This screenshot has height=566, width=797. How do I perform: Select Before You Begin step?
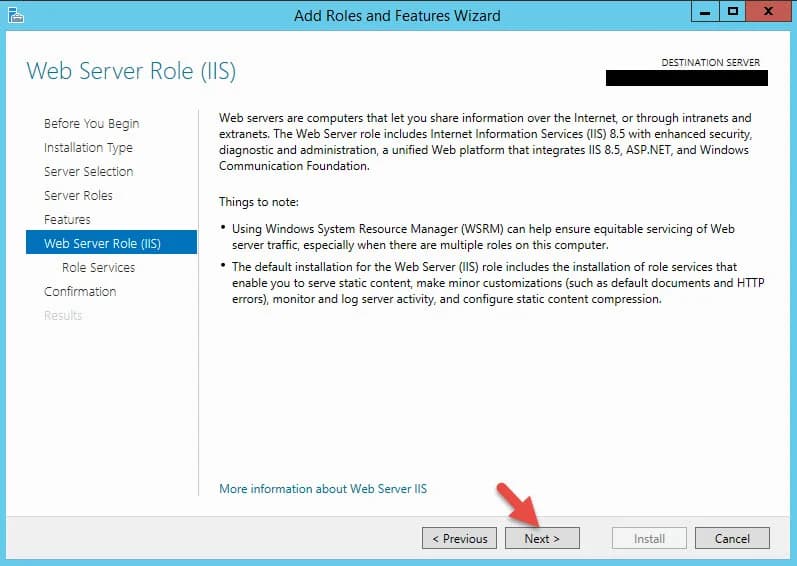[x=91, y=123]
